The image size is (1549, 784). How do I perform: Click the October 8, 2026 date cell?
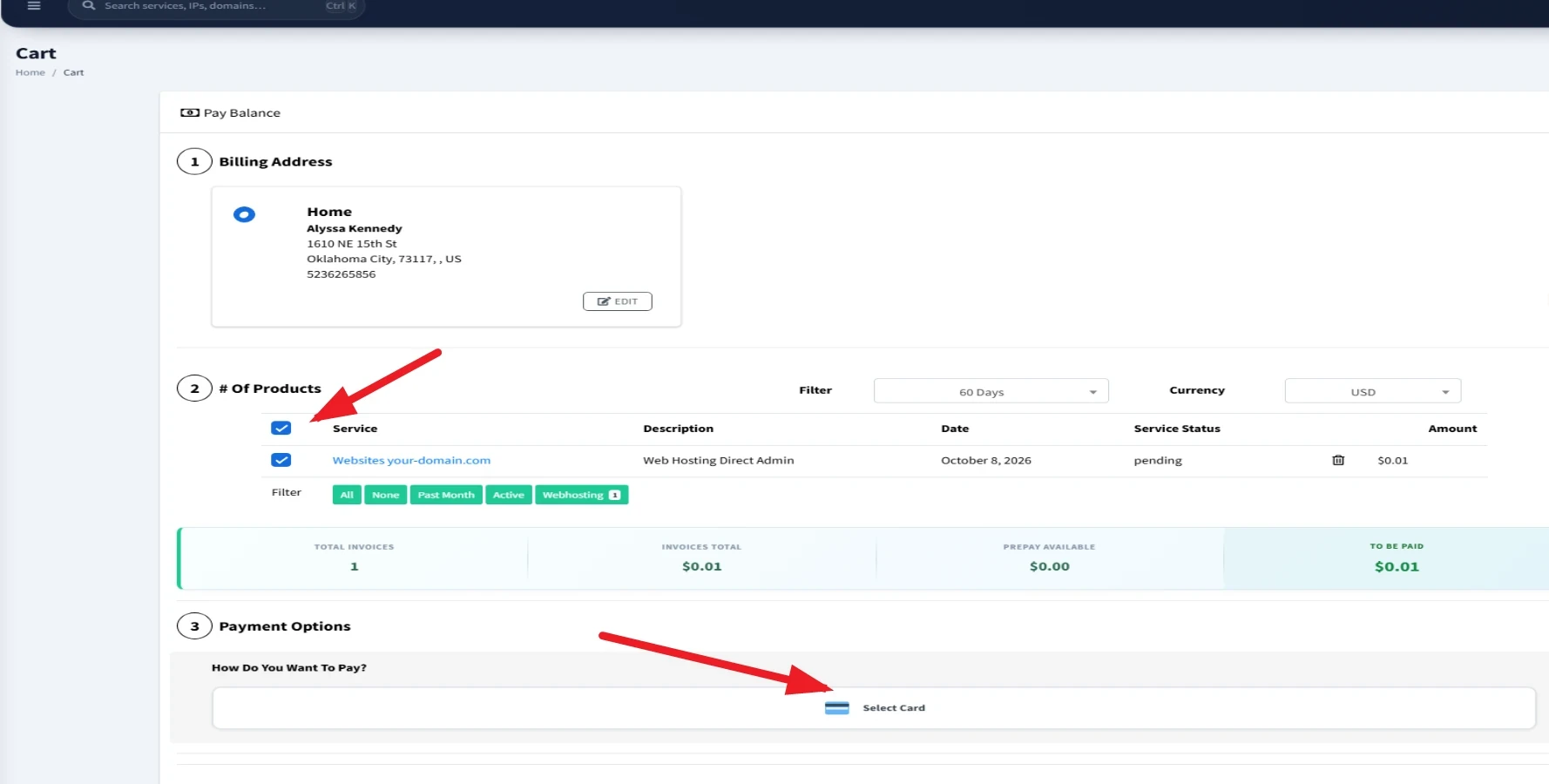point(986,460)
